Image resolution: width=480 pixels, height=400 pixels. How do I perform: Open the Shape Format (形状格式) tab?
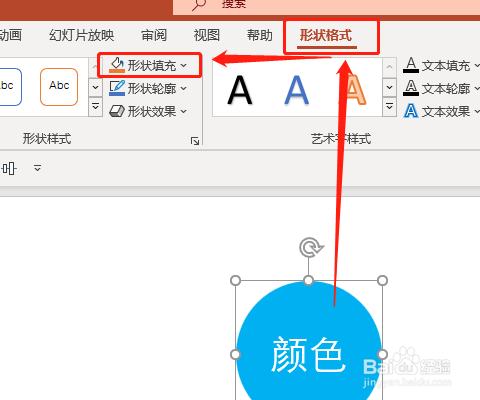click(x=326, y=35)
